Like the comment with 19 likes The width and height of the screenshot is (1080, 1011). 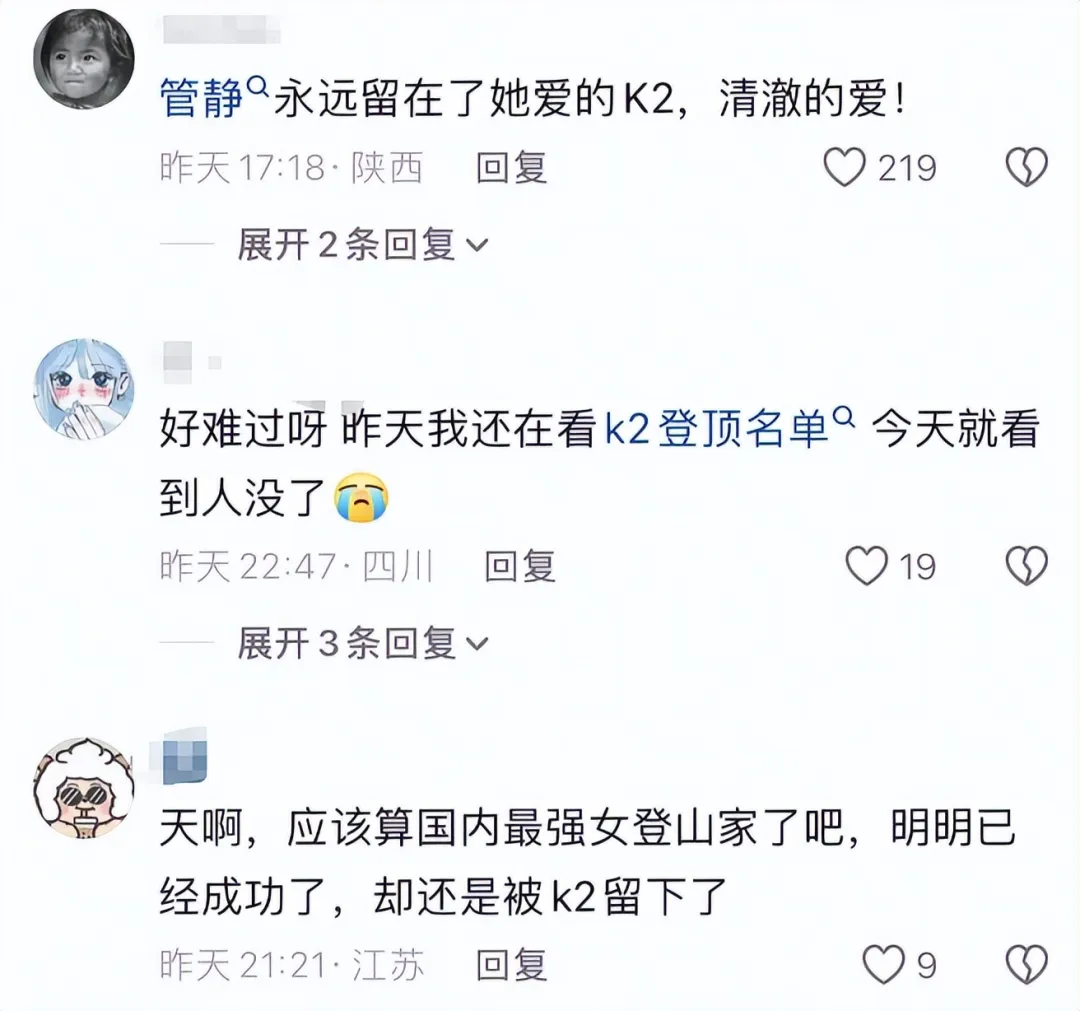coord(866,566)
